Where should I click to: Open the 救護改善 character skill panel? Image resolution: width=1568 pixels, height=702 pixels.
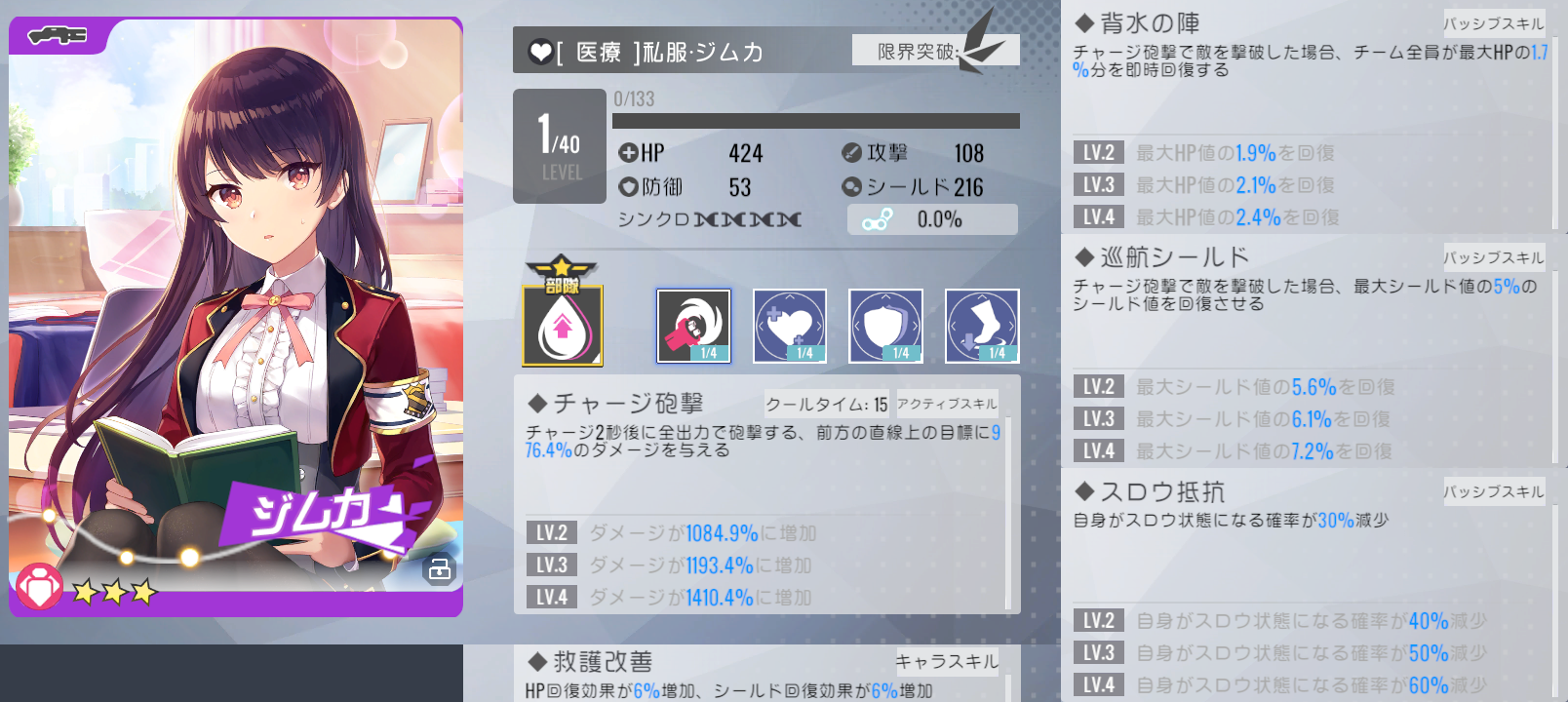pos(763,674)
